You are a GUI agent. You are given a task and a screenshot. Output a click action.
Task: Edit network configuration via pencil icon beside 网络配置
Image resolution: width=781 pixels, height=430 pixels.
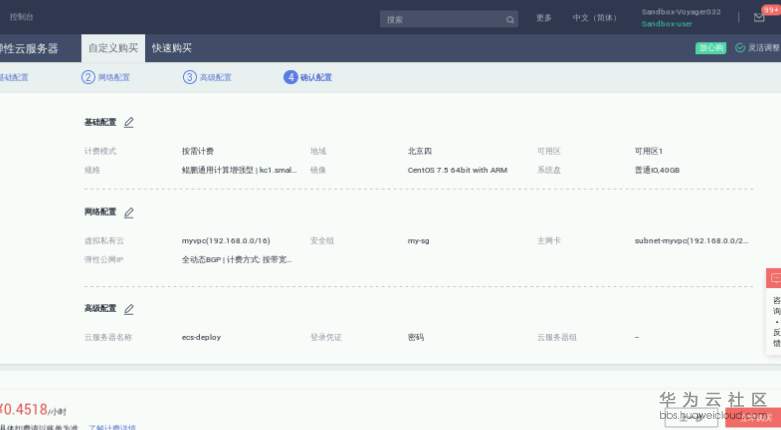[x=129, y=213]
